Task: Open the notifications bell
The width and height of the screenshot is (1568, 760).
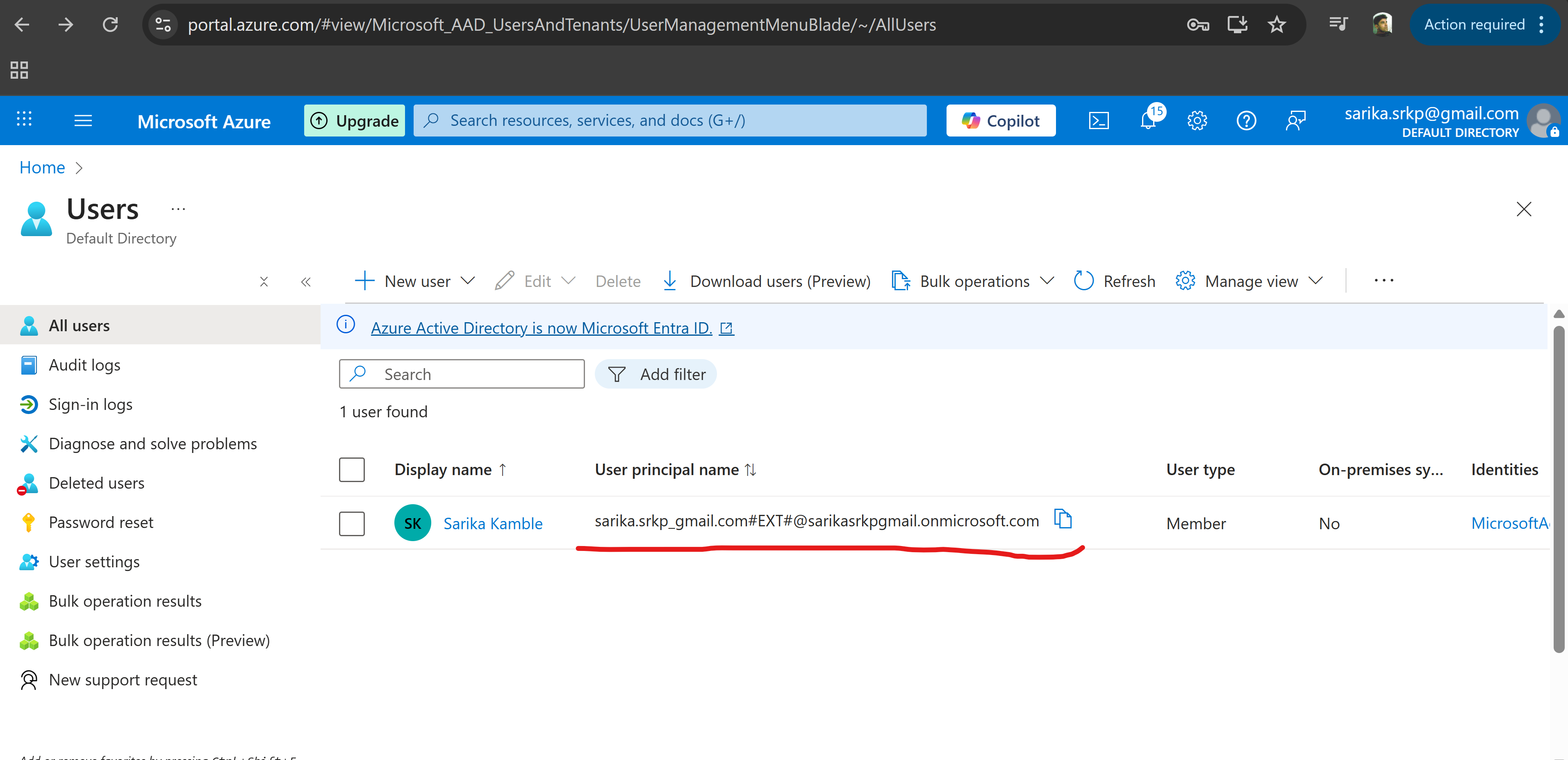Action: click(1147, 121)
